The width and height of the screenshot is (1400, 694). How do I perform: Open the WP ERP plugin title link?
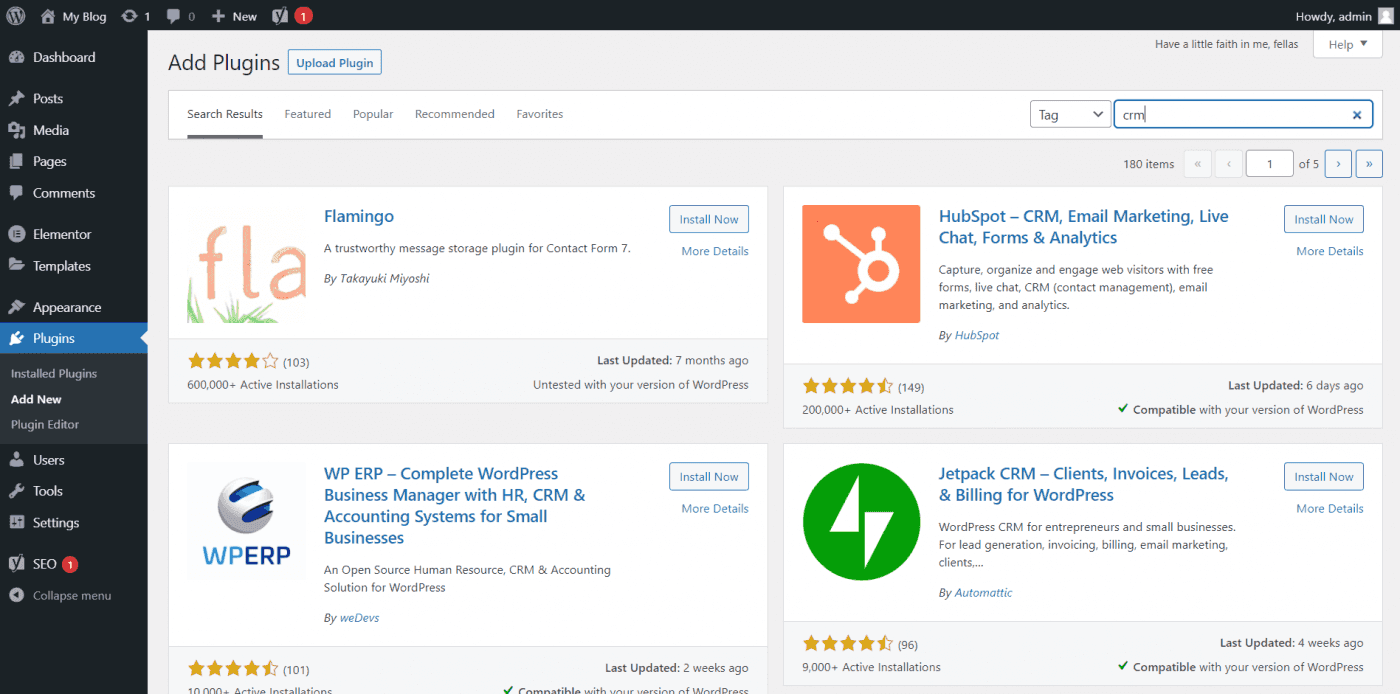[455, 506]
